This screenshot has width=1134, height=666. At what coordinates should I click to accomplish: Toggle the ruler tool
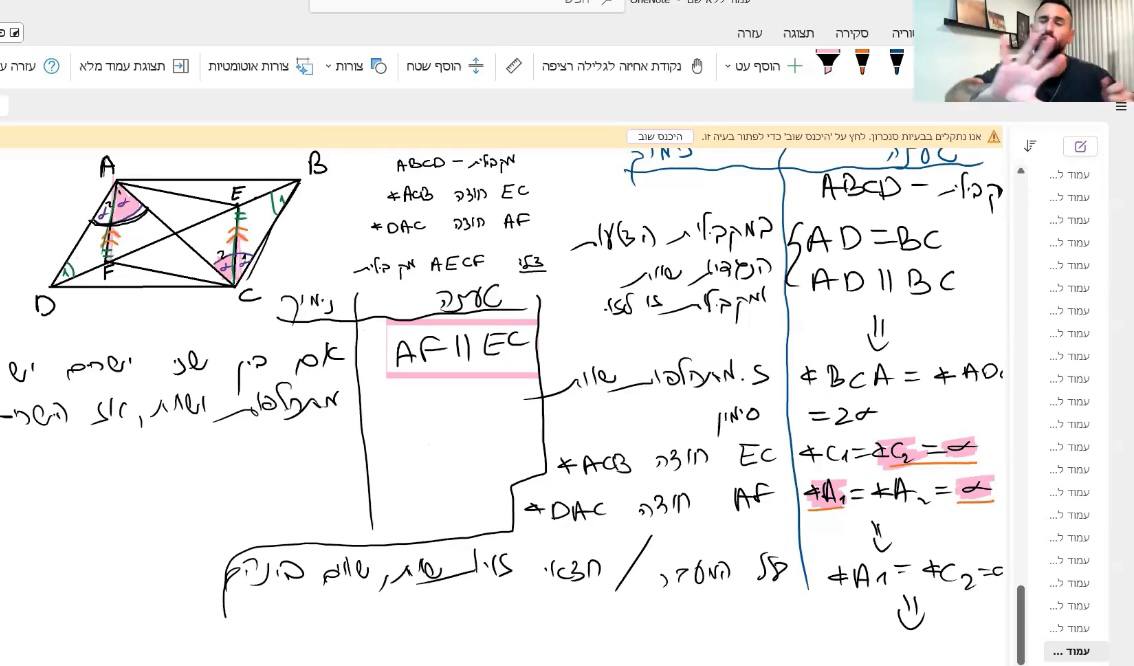pos(513,67)
